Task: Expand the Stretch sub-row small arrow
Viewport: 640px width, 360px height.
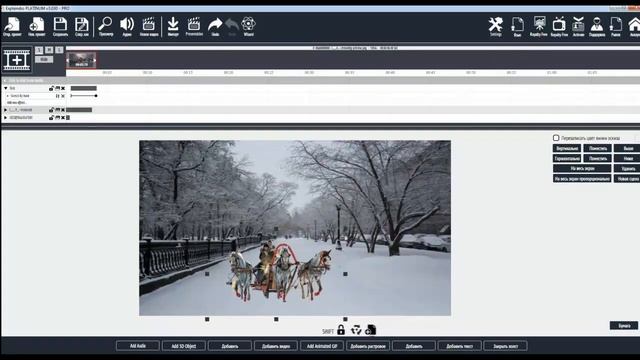Action: pyautogui.click(x=7, y=96)
